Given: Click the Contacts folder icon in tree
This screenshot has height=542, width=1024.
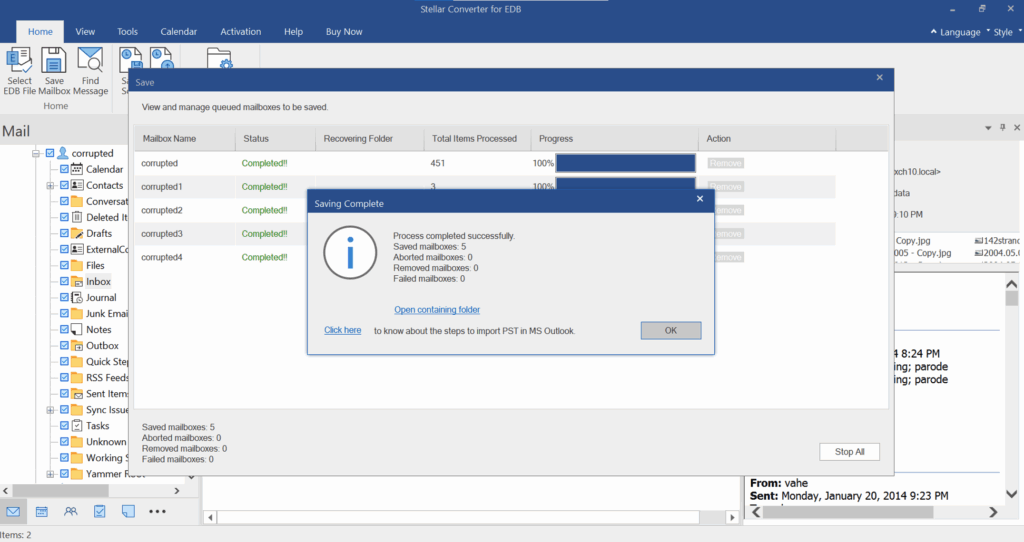Looking at the screenshot, I should pyautogui.click(x=77, y=185).
